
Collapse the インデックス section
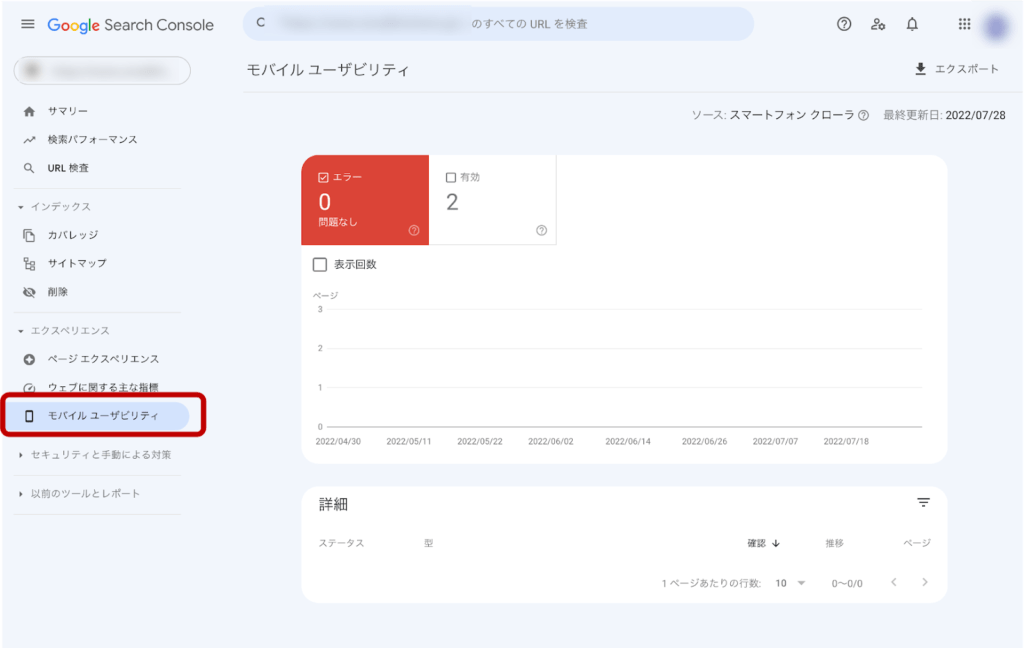pyautogui.click(x=55, y=206)
